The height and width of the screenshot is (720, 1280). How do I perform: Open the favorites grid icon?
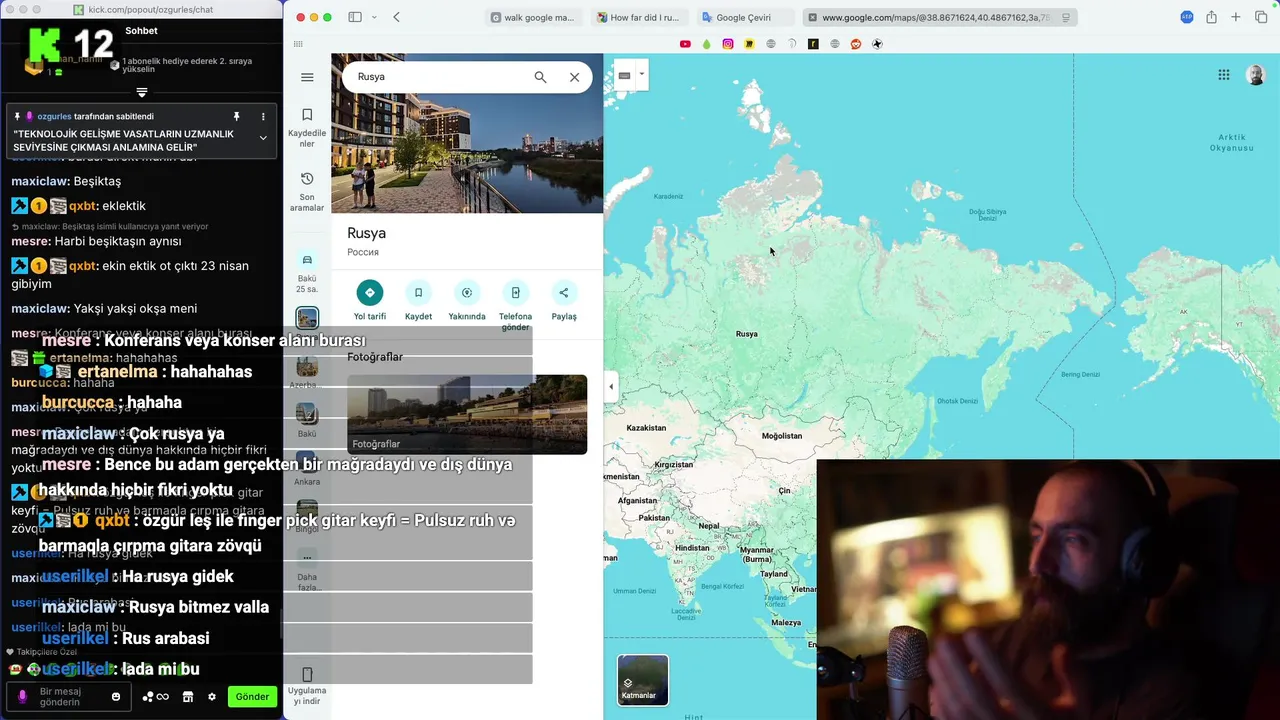(298, 44)
